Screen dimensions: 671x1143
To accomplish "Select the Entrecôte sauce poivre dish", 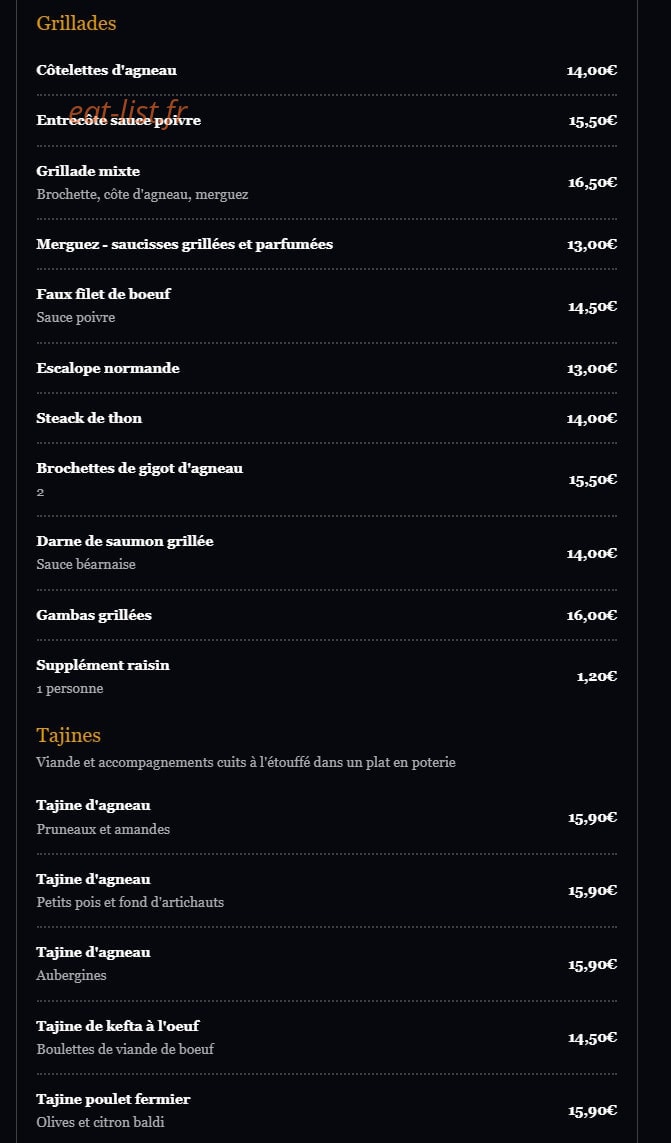I will 327,121.
